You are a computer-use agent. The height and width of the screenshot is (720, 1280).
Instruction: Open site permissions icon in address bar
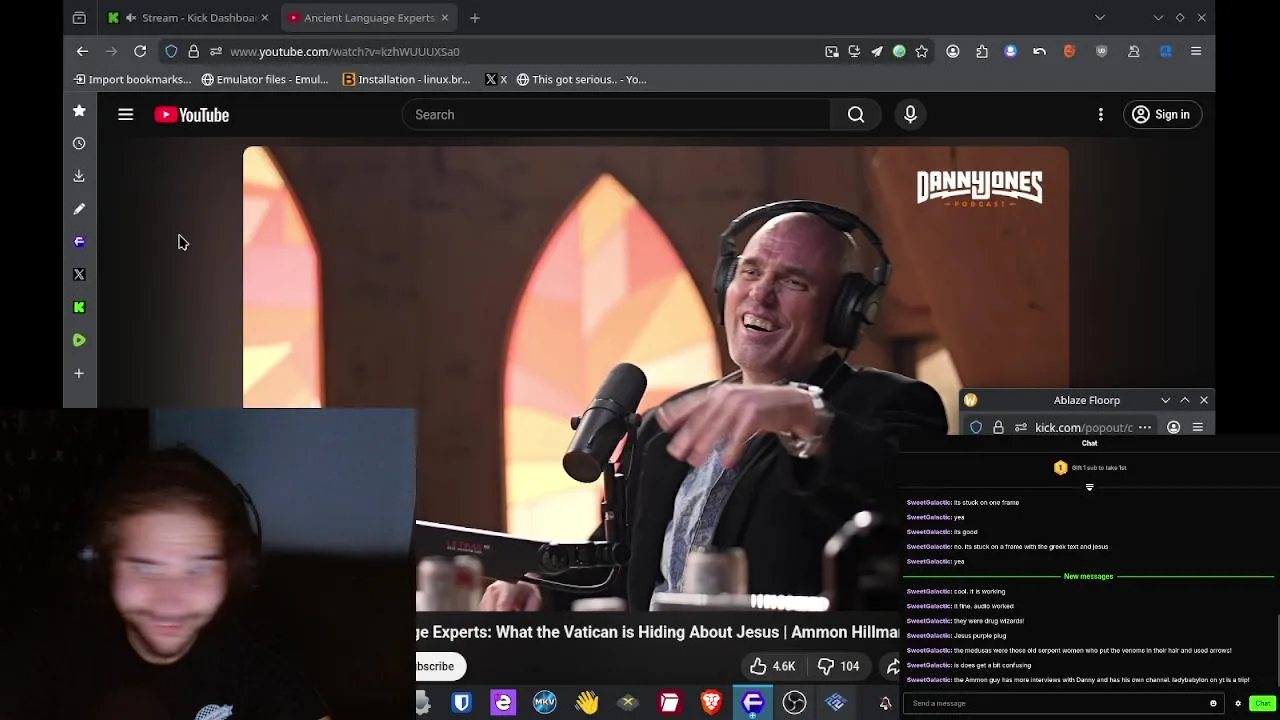(215, 51)
